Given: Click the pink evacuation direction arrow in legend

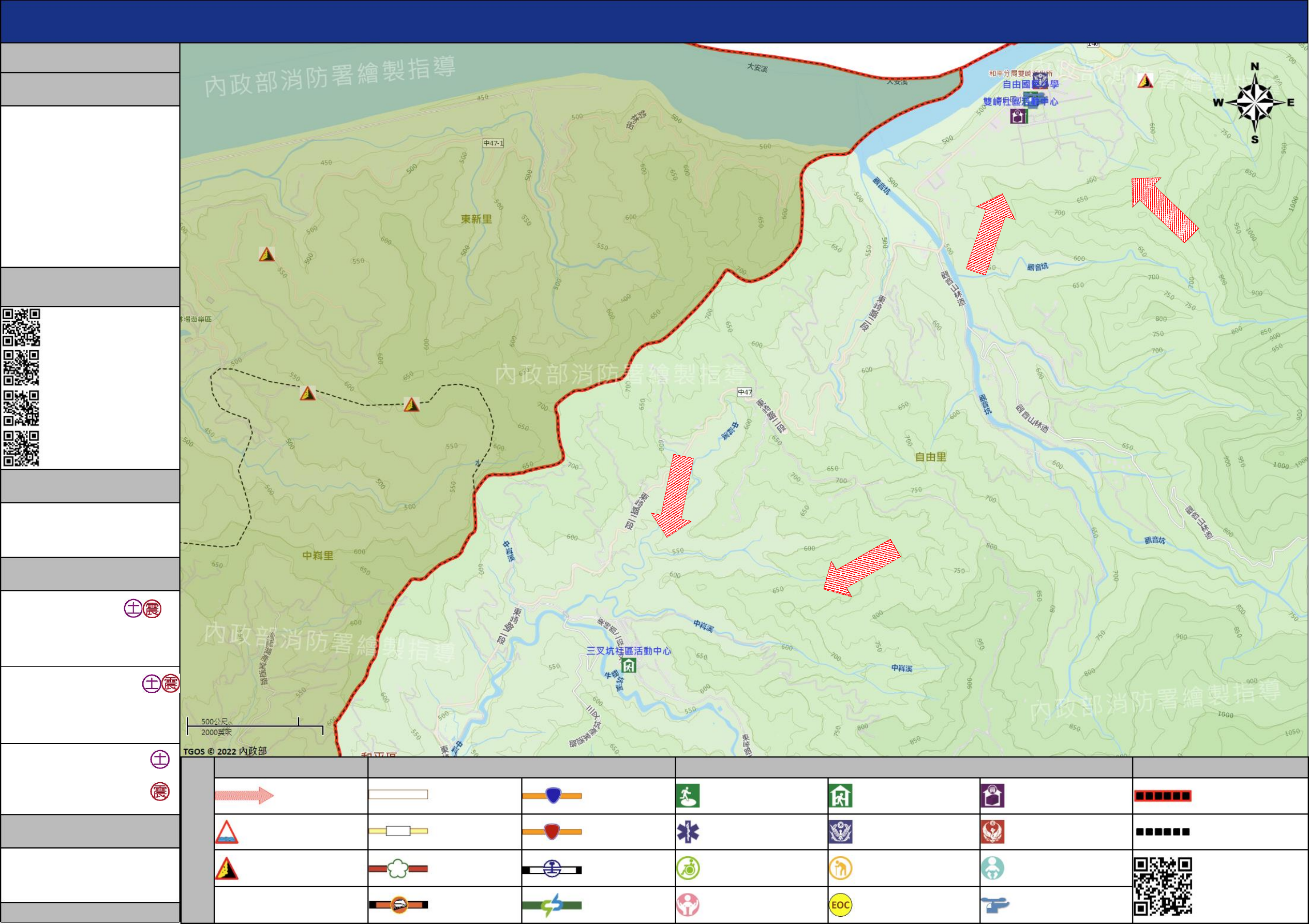Looking at the screenshot, I should [244, 795].
